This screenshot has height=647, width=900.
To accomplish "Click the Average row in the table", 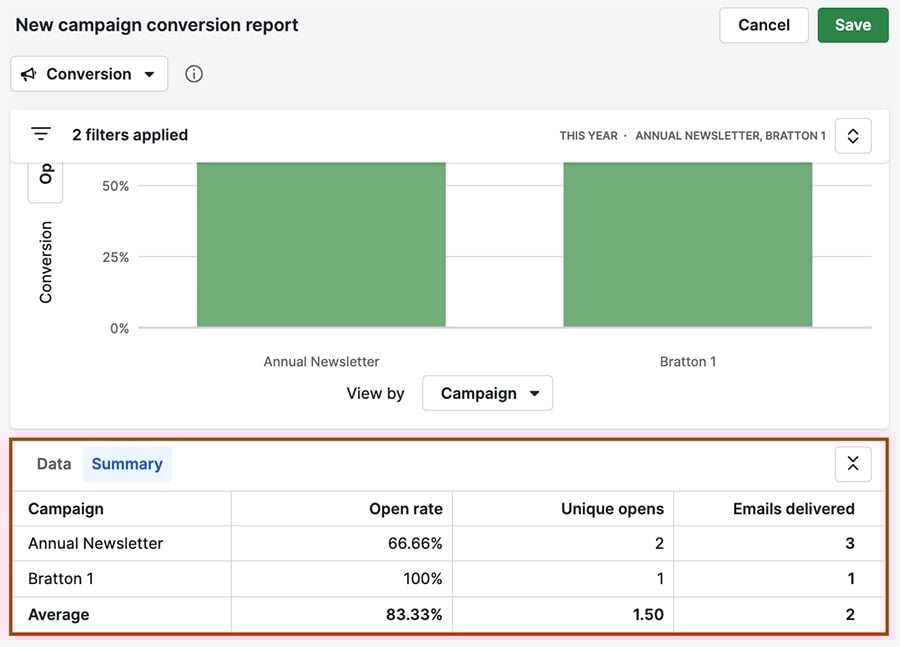I will [x=59, y=614].
